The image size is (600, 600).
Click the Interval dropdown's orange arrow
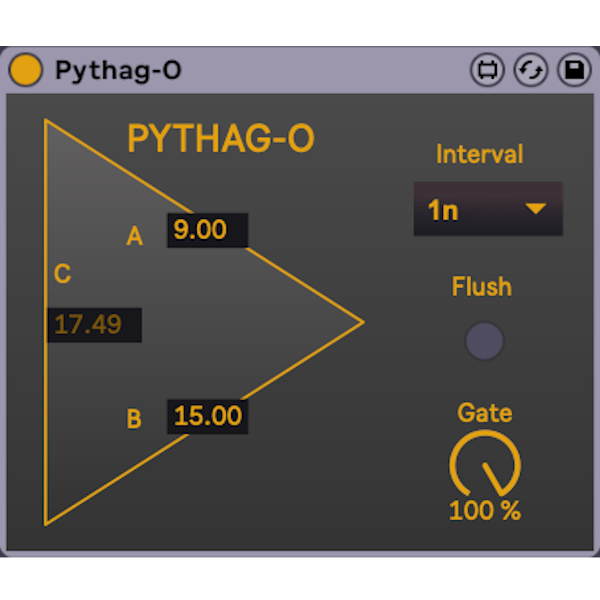click(537, 209)
